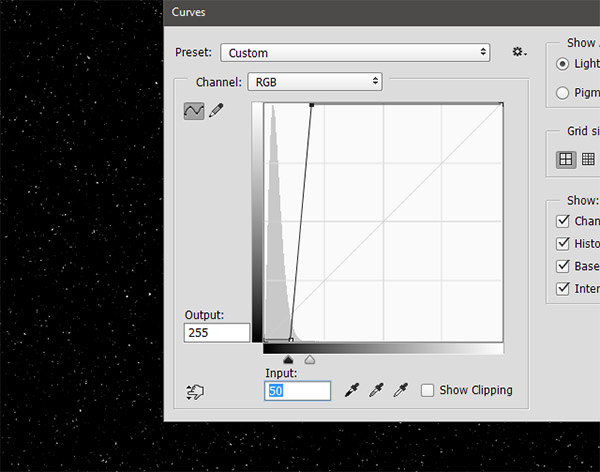Image resolution: width=600 pixels, height=472 pixels.
Task: Enable the Show Clipping checkbox
Action: (x=428, y=390)
